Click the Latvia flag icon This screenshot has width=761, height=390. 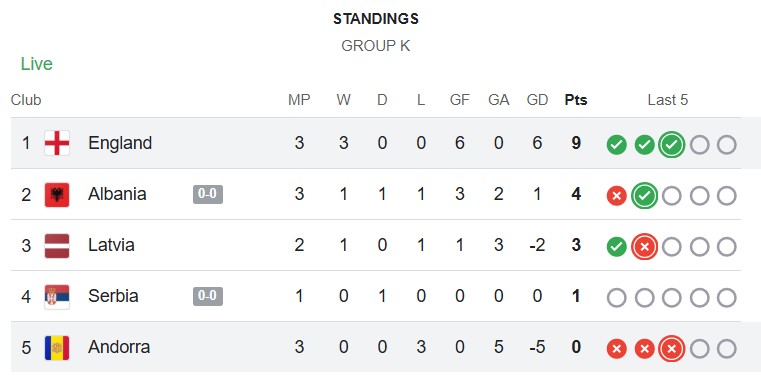pos(57,245)
